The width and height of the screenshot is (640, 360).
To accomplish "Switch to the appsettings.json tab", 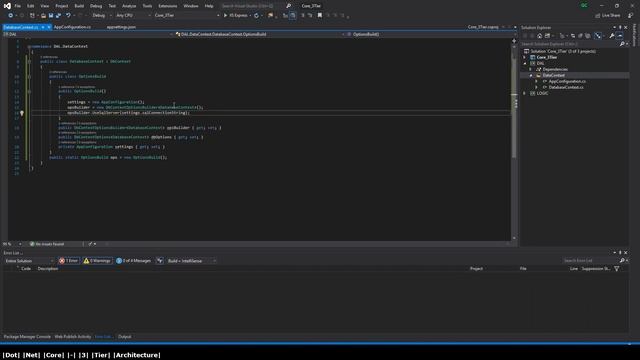I will pos(121,27).
